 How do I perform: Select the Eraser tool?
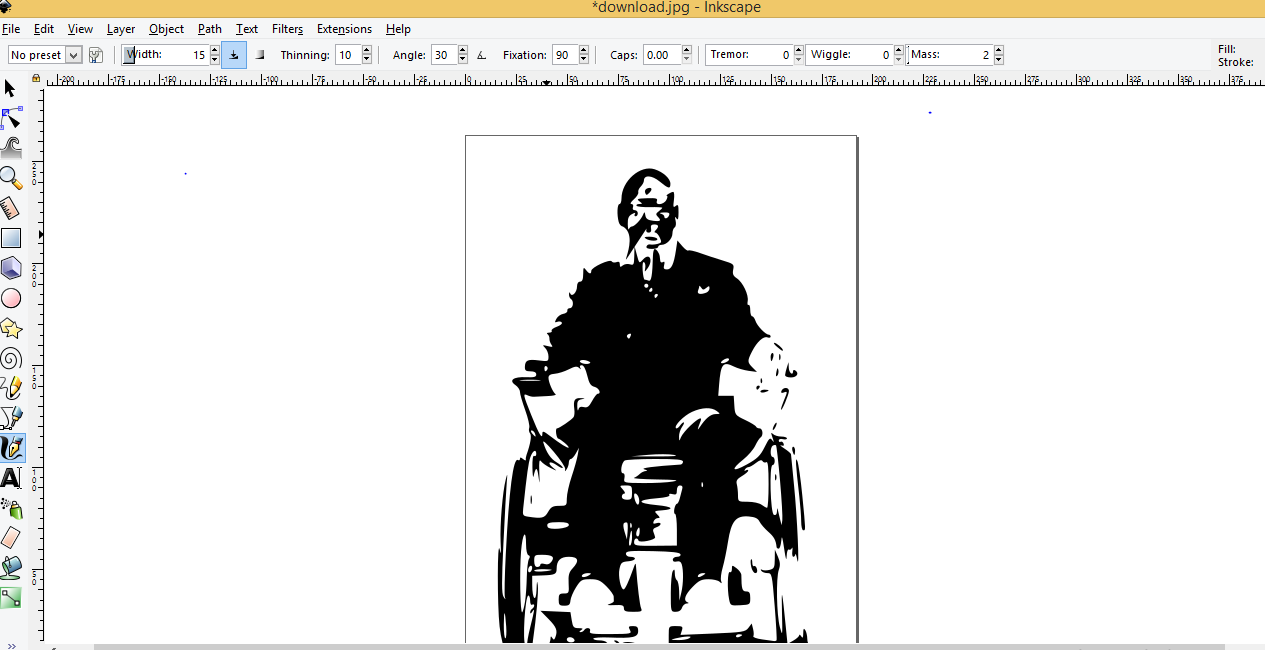click(x=11, y=538)
